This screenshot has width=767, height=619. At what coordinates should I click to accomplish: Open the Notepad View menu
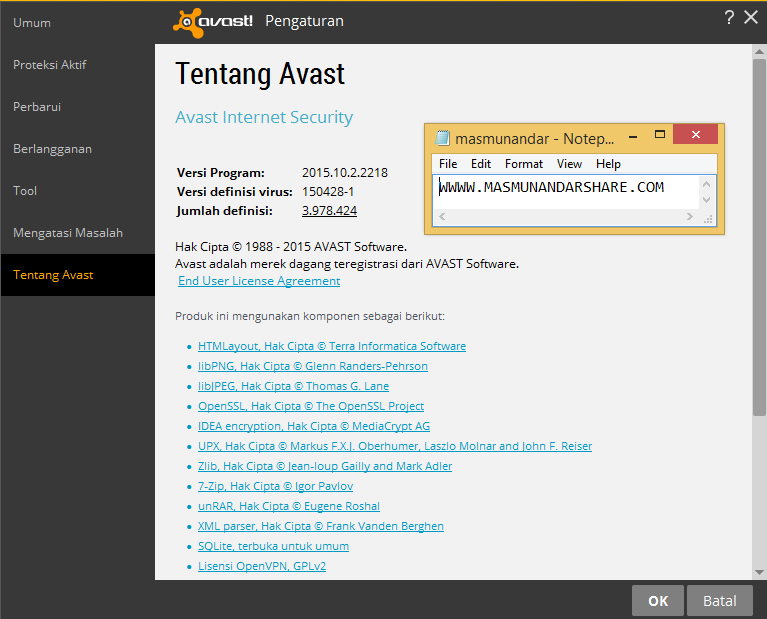[x=569, y=164]
